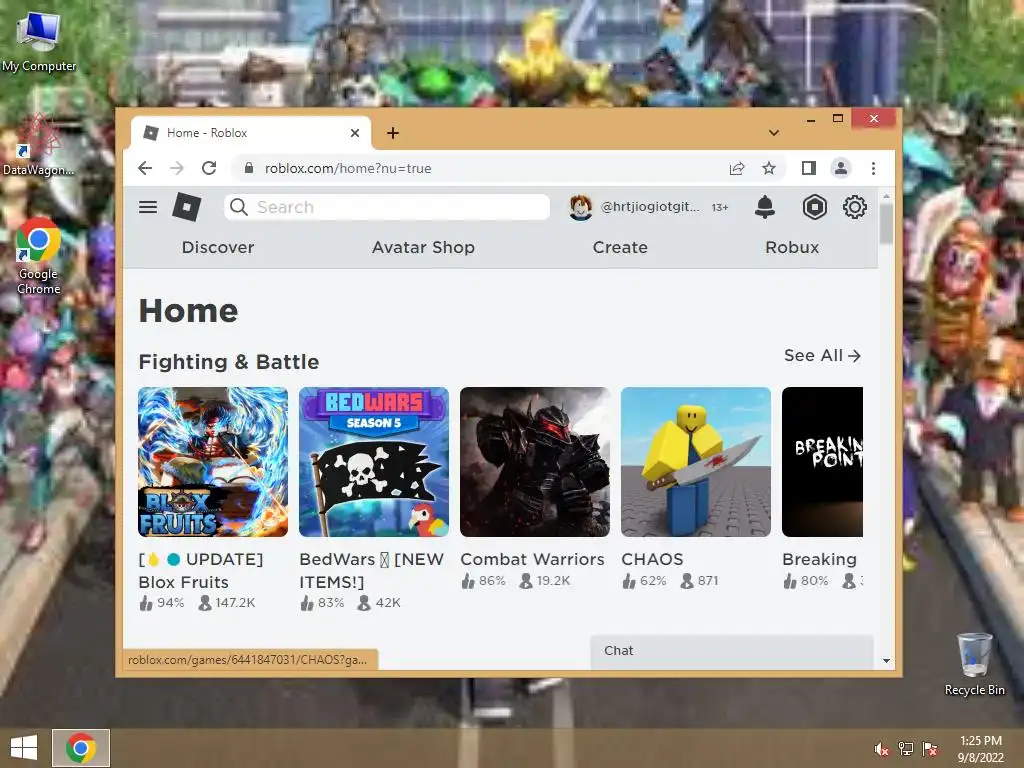
Task: Open the BedWars Season 5 thumbnail
Action: 374,462
